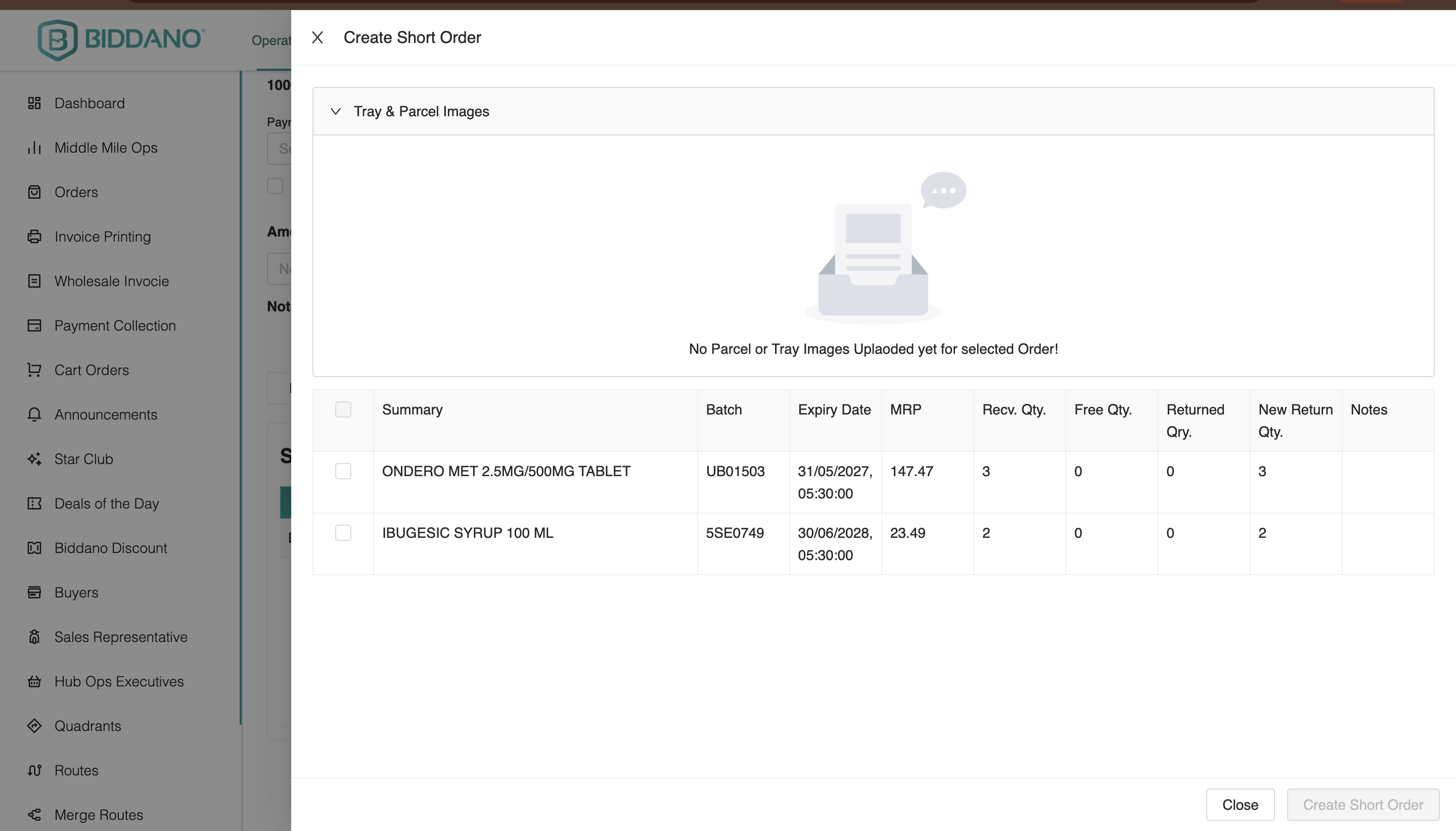
Task: Click the Invoice Printing printer icon
Action: (x=34, y=237)
